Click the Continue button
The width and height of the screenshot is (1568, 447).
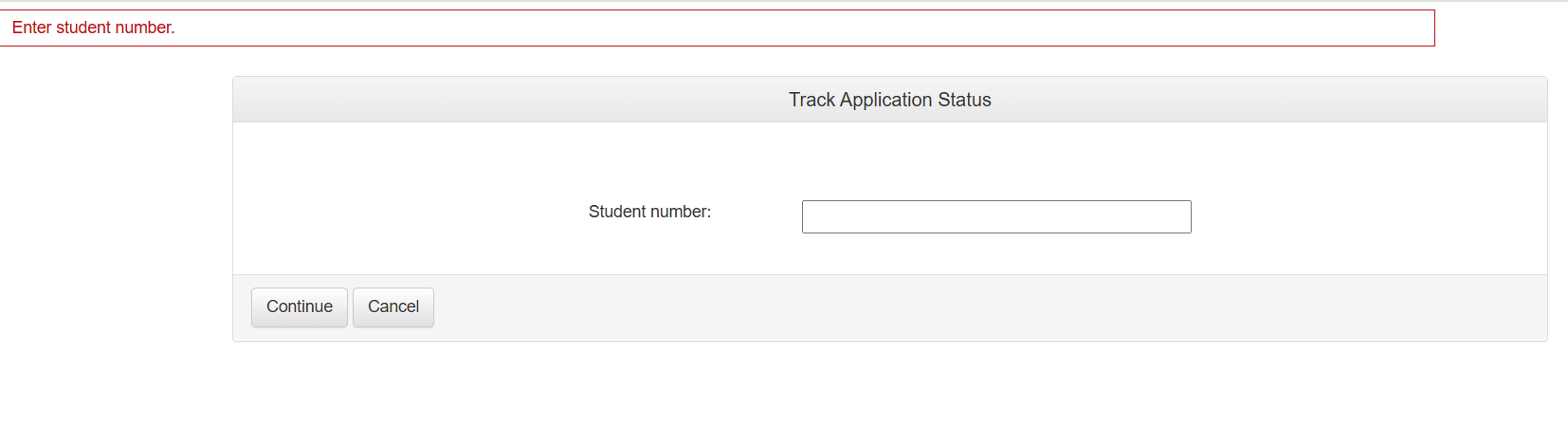(299, 307)
